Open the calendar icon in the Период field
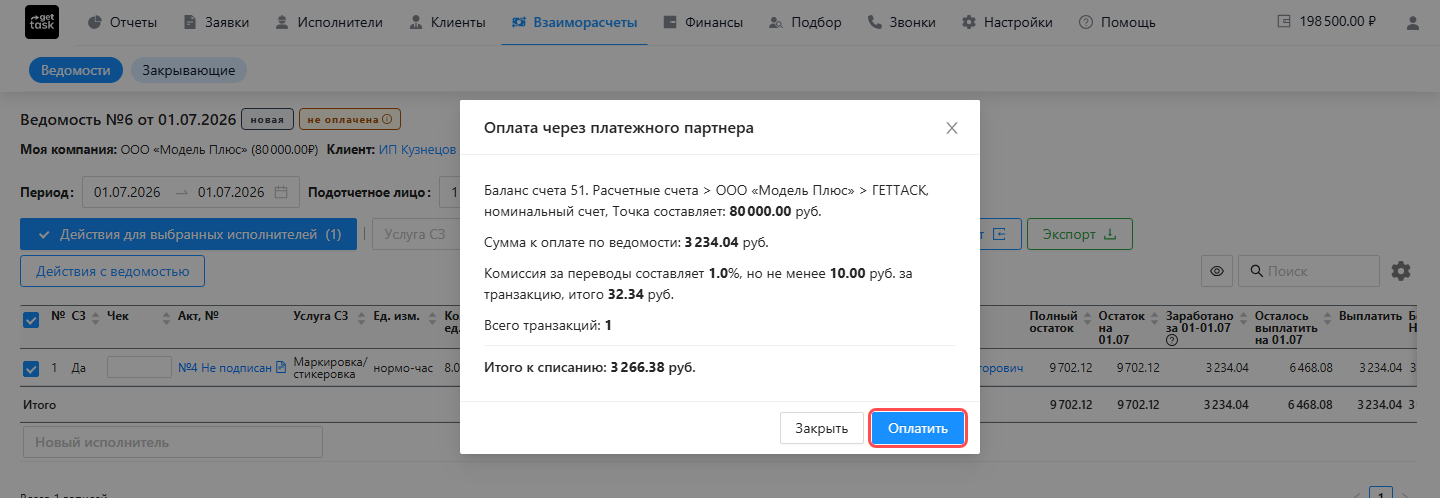 pos(282,193)
